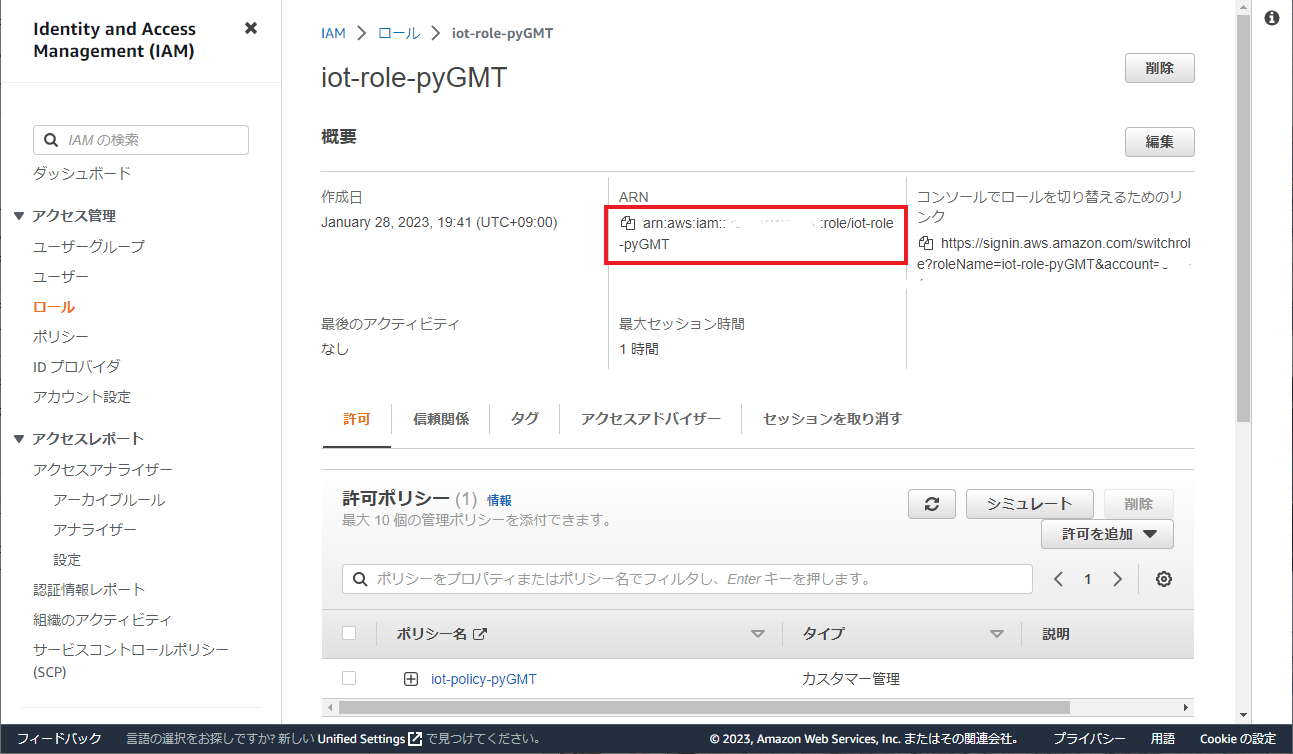Viewport: 1293px width, 754px height.
Task: Click the カスタマー管理 type cell
Action: [x=851, y=679]
